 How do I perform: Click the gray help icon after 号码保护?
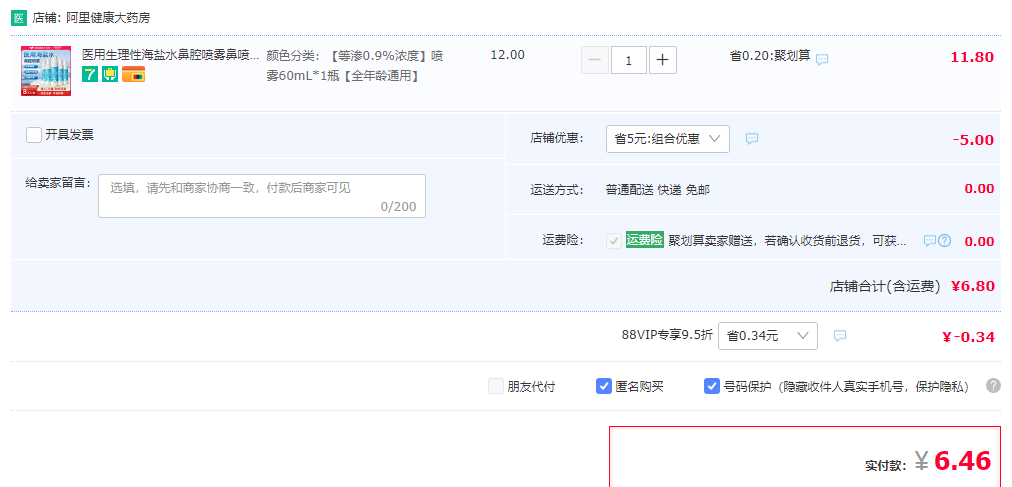tap(993, 386)
